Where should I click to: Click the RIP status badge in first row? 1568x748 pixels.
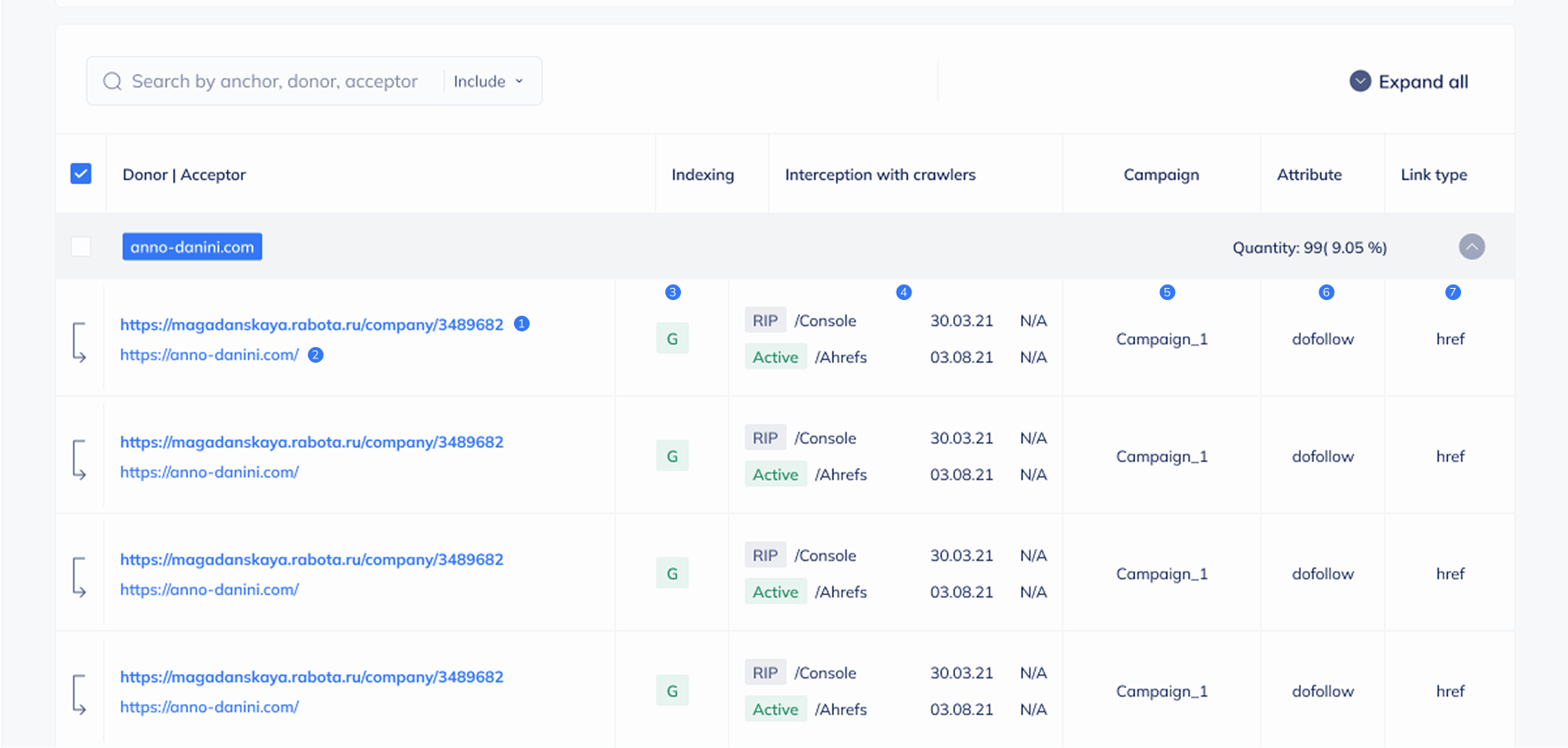(x=765, y=320)
